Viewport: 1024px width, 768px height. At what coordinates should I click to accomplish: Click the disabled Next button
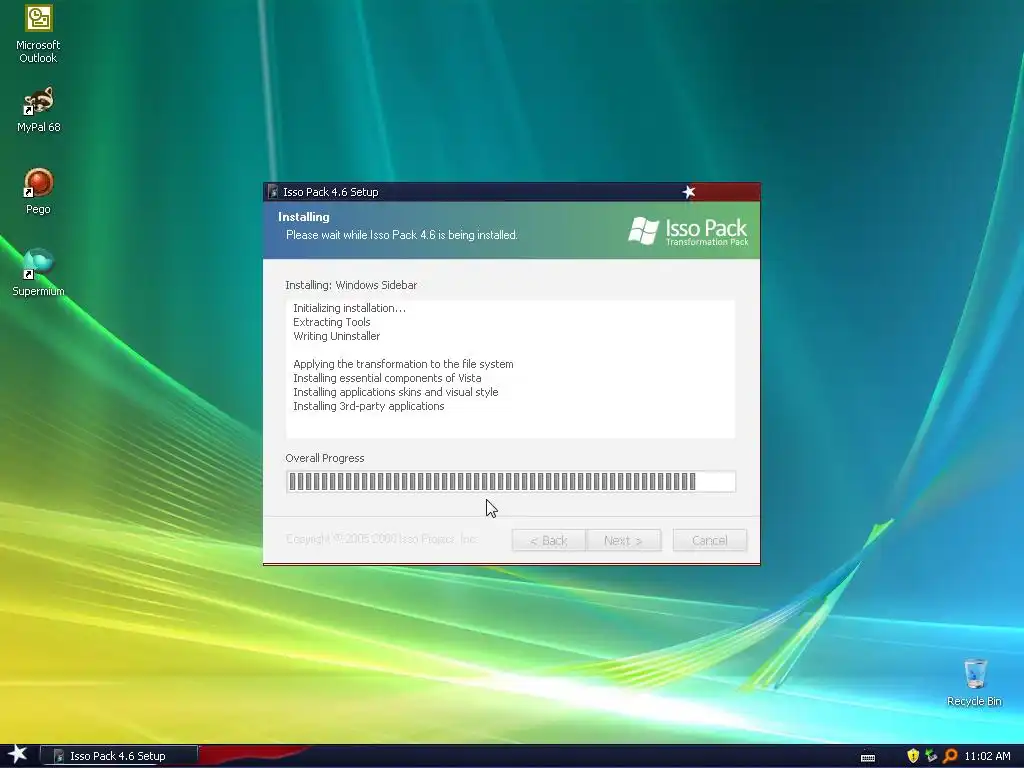pyautogui.click(x=623, y=540)
